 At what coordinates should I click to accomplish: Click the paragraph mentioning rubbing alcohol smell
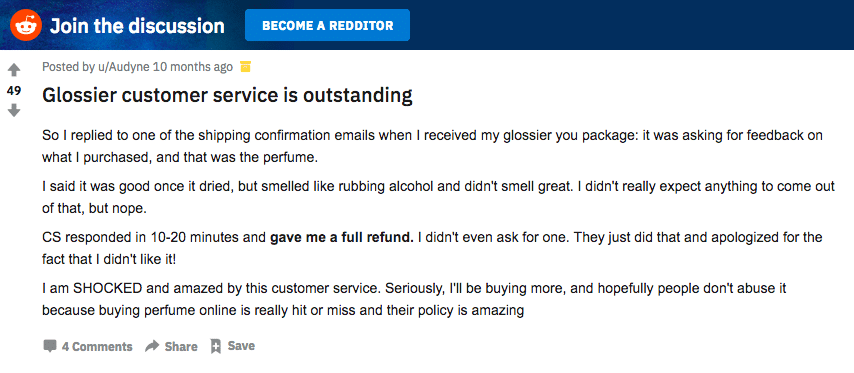[x=438, y=198]
